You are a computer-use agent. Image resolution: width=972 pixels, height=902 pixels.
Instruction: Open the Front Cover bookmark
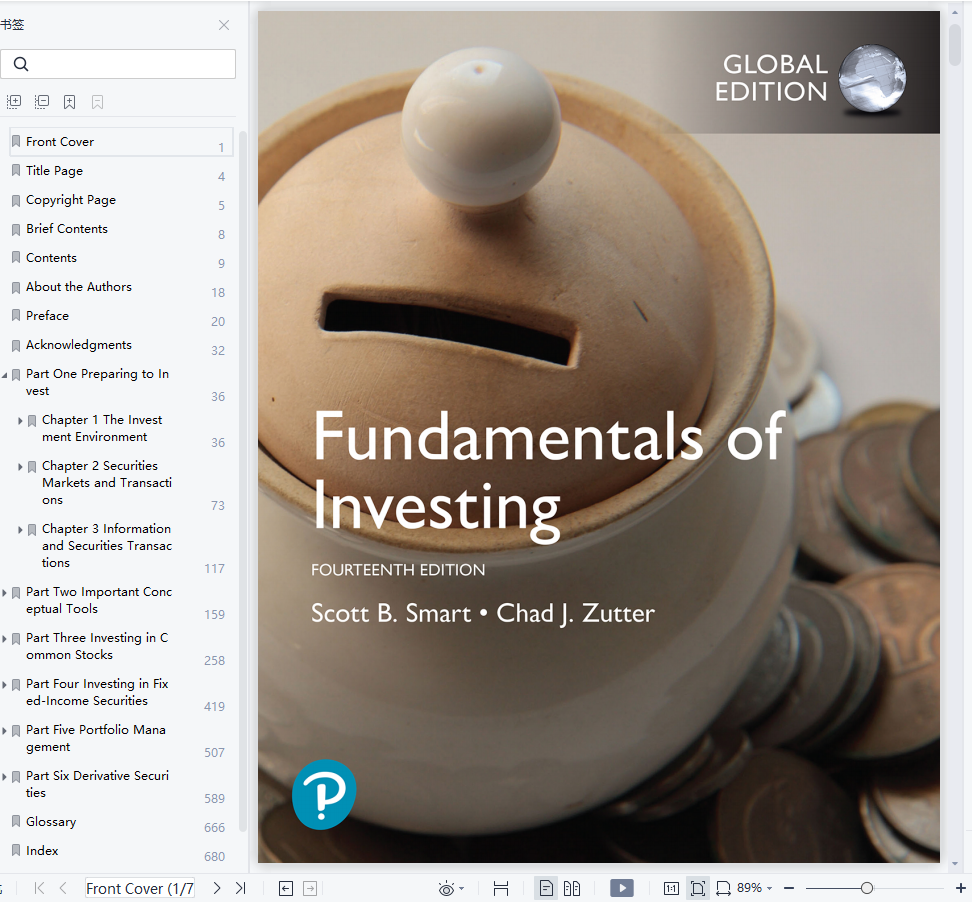click(x=121, y=142)
